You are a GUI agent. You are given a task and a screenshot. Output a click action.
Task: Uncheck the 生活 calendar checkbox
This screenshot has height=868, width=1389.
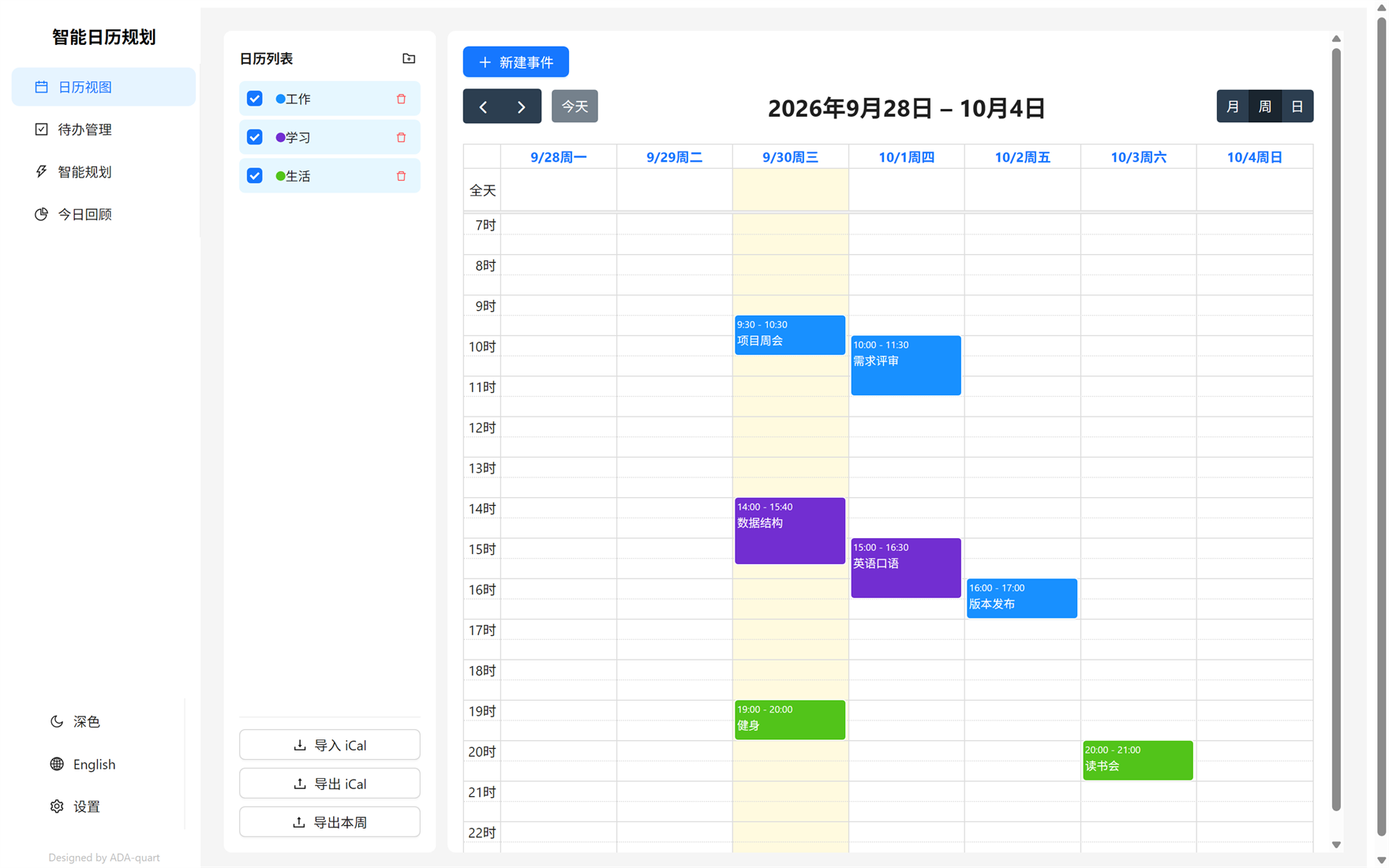(254, 176)
